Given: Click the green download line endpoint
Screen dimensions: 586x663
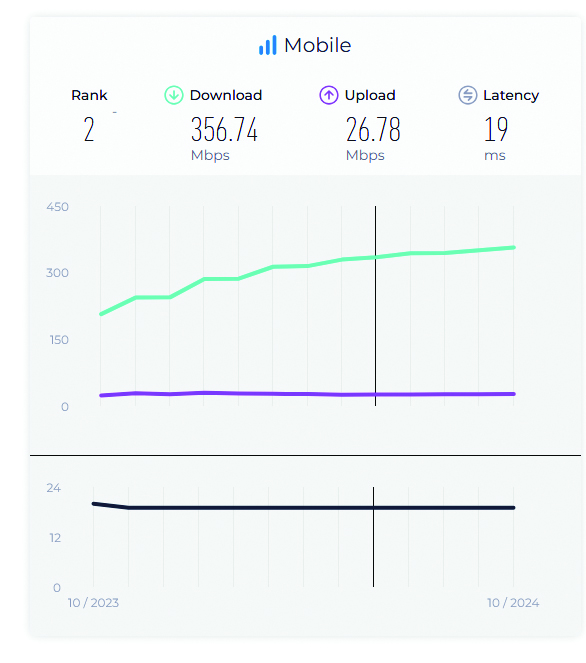Looking at the screenshot, I should click(513, 247).
